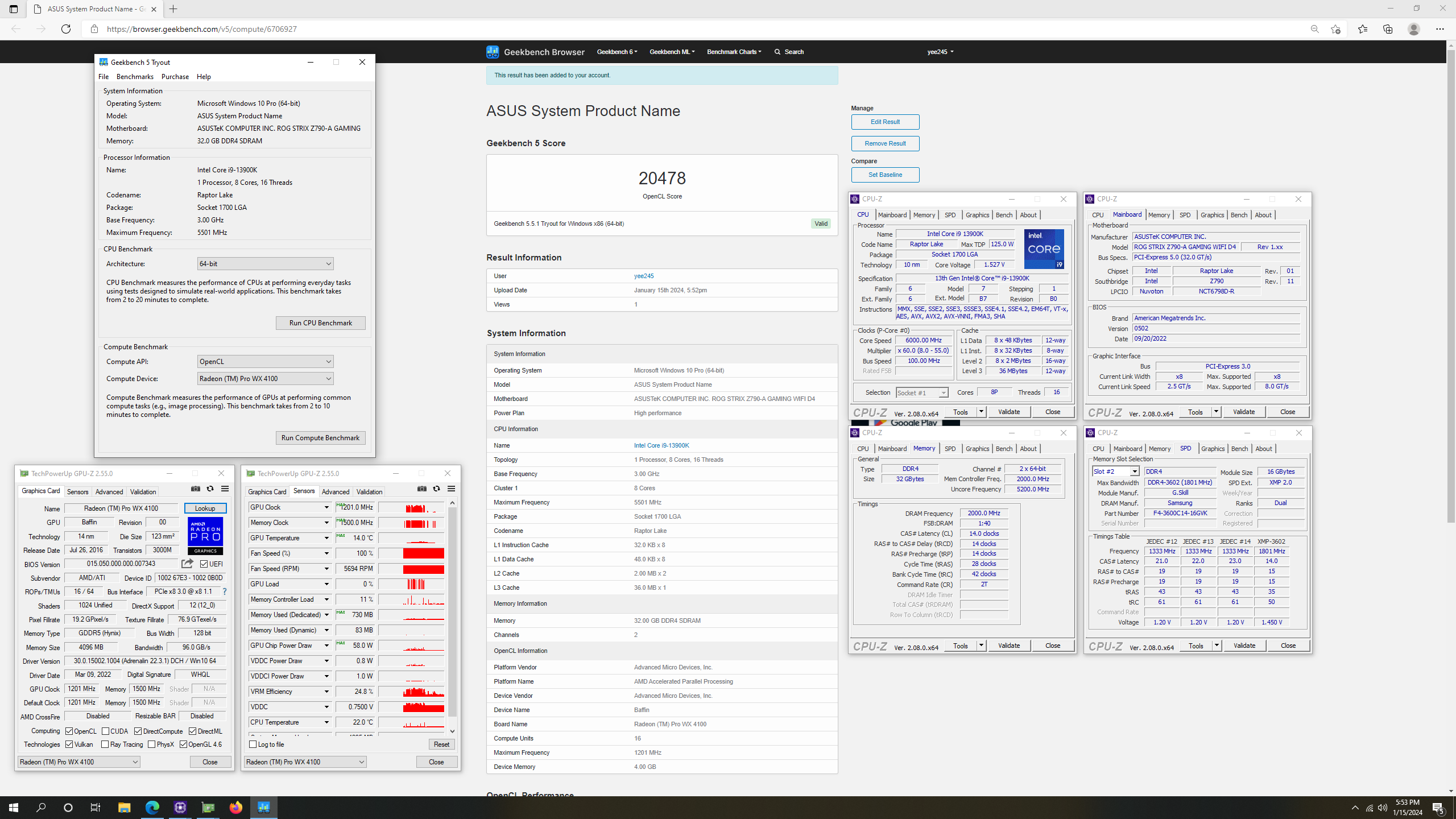The width and height of the screenshot is (1456, 819).
Task: Open the Socket #1 selection dropdown in CPU-Z
Action: (x=922, y=393)
